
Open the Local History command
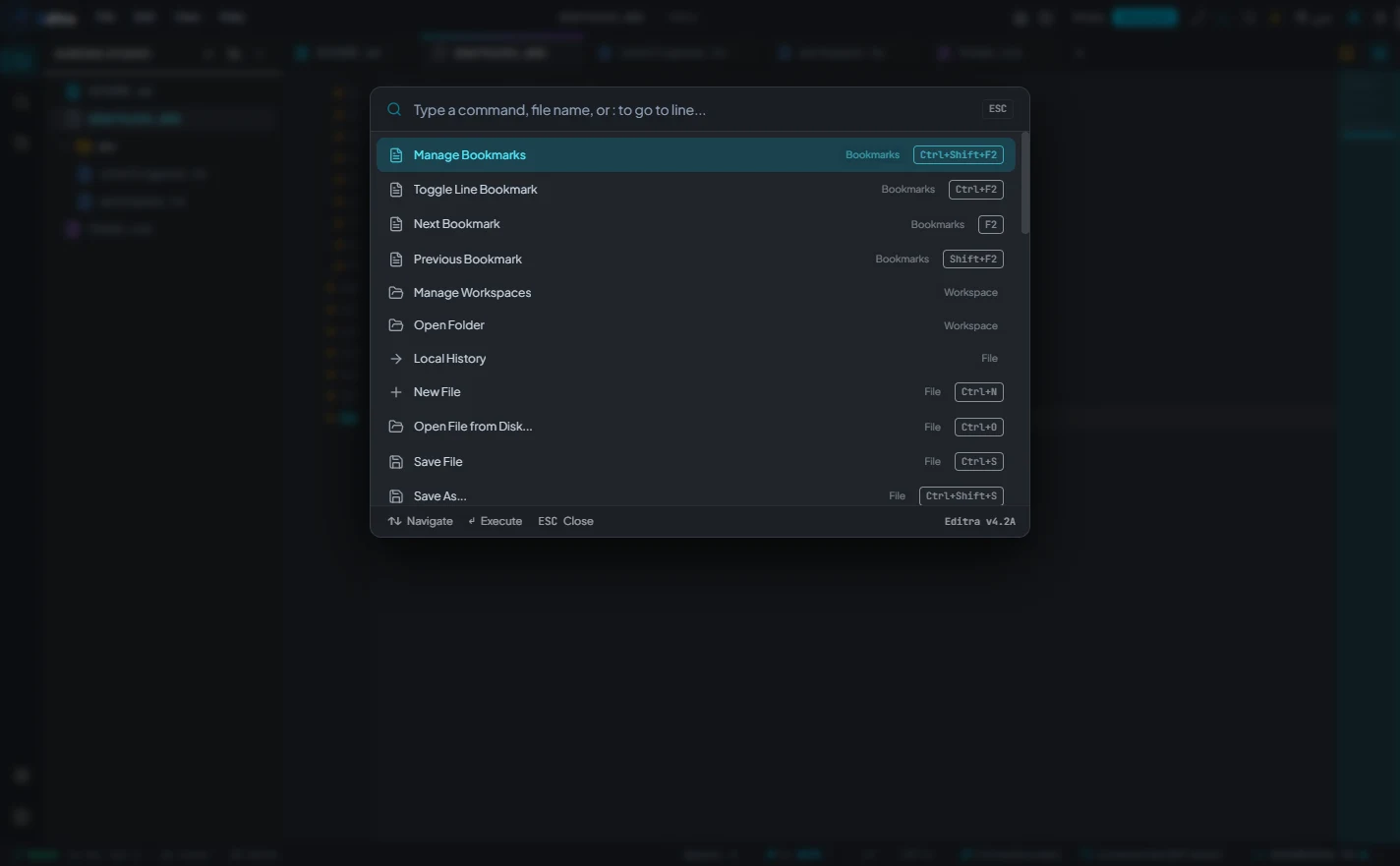696,359
